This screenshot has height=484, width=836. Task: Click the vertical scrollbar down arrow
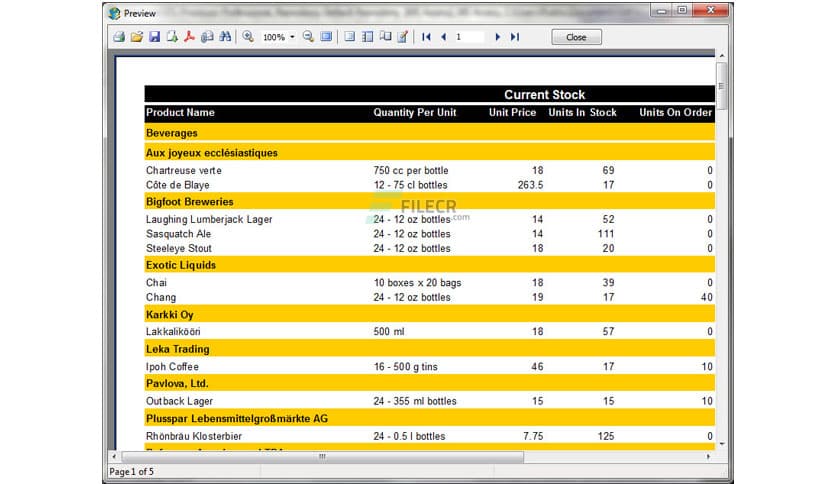722,443
